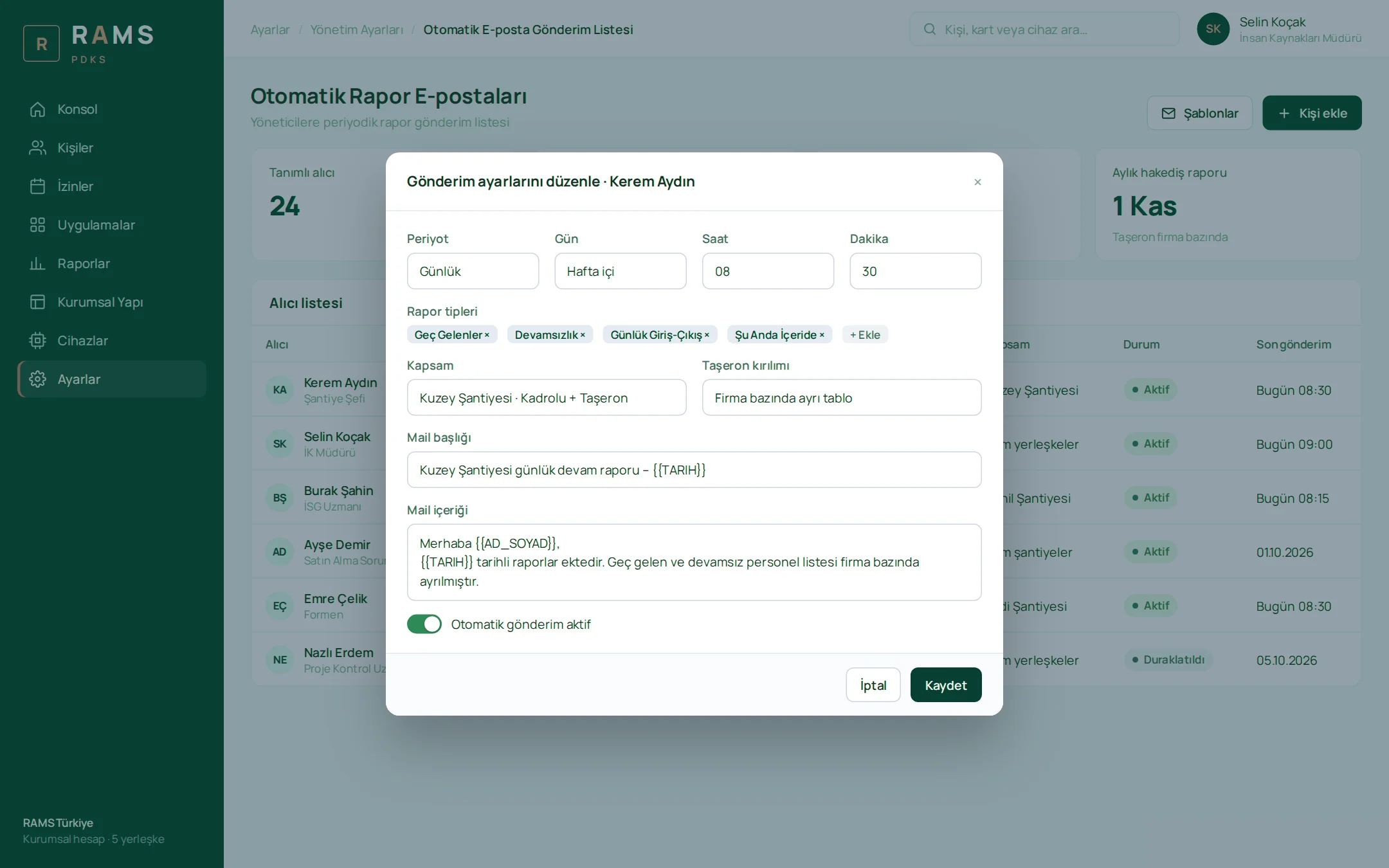Toggle Otomatik gönderim aktif switch
Viewport: 1389px width, 868px height.
pyautogui.click(x=424, y=624)
